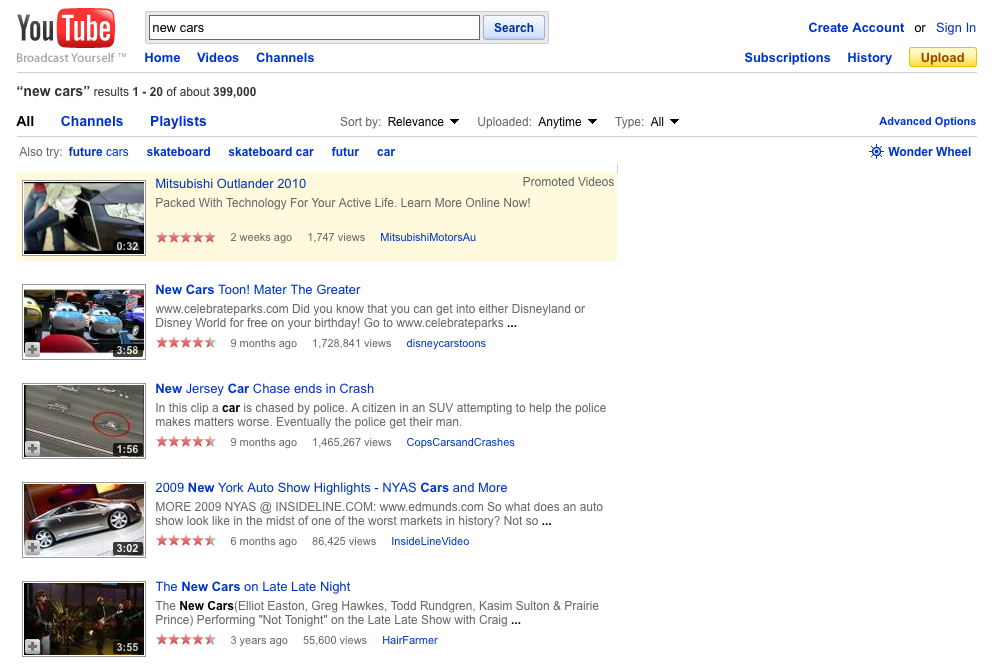This screenshot has width=995, height=668.
Task: Visit MitsubishiMotorsAu channel
Action: point(428,237)
